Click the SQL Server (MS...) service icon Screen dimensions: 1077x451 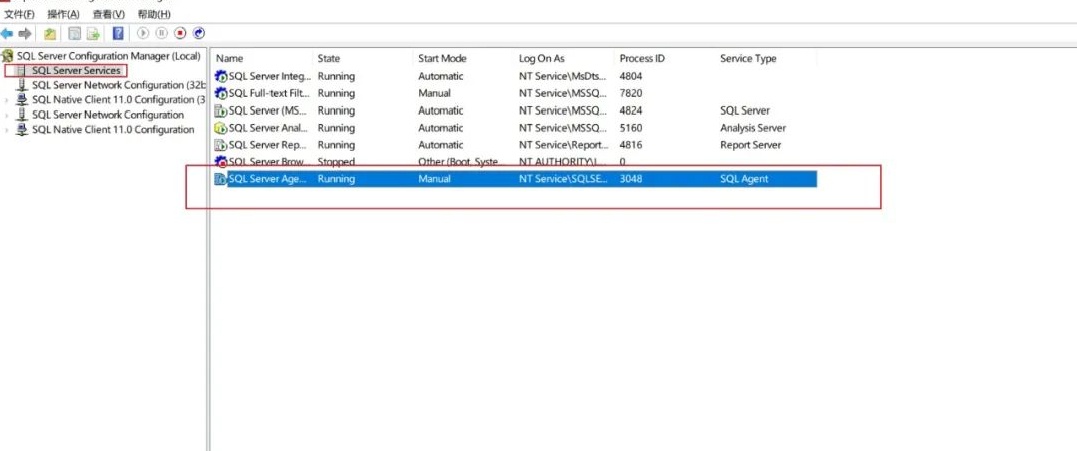pos(221,111)
